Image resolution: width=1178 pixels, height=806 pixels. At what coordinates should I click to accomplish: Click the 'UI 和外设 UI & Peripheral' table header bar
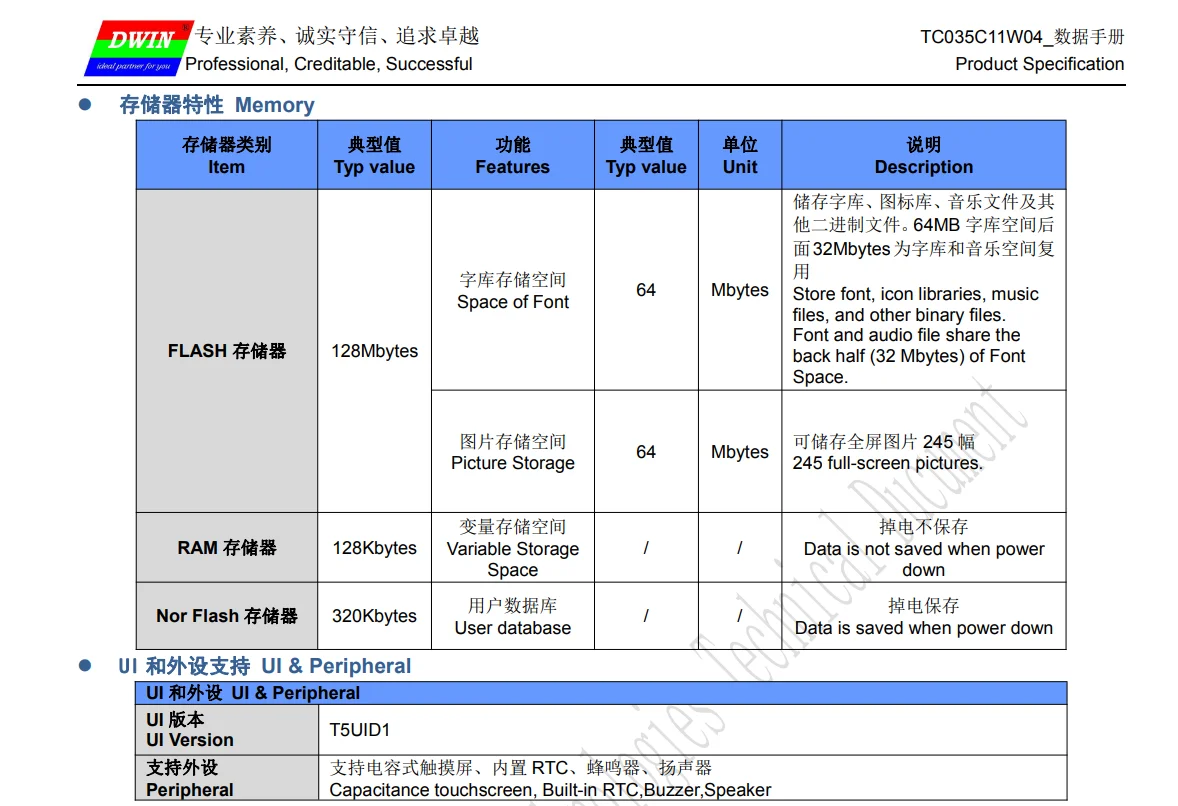tap(601, 693)
